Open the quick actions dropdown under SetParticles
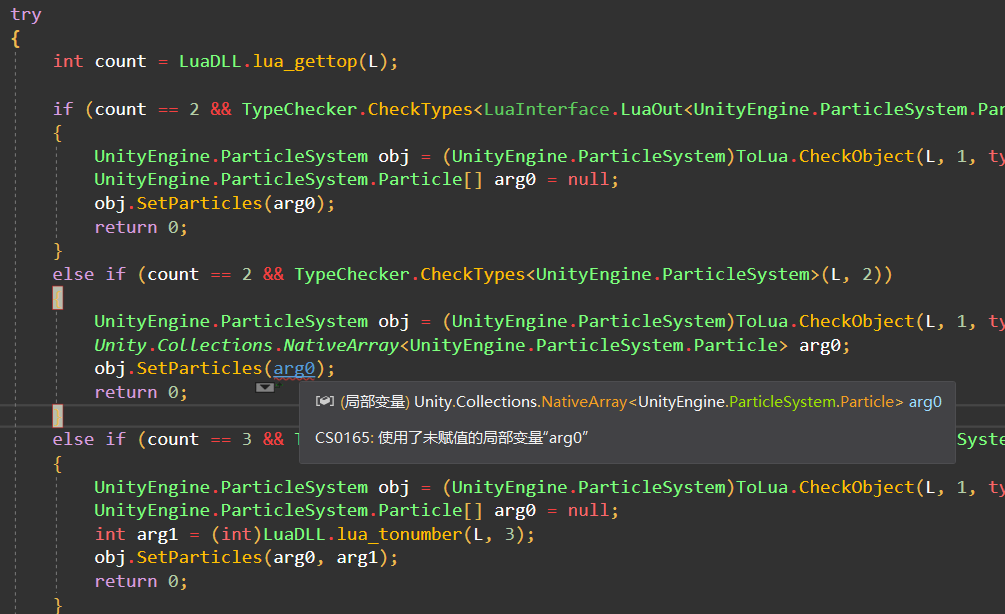This screenshot has height=614, width=1005. (x=265, y=387)
